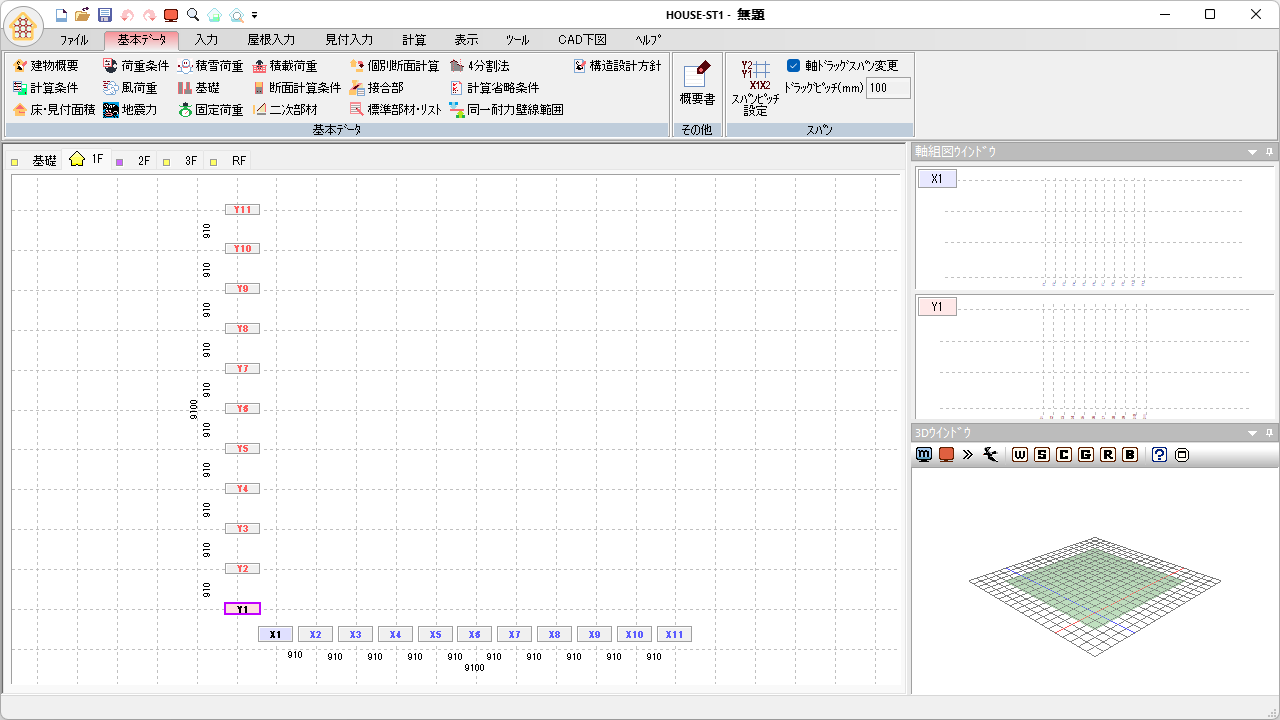Toggle the S display button in 3D window

tap(1042, 455)
